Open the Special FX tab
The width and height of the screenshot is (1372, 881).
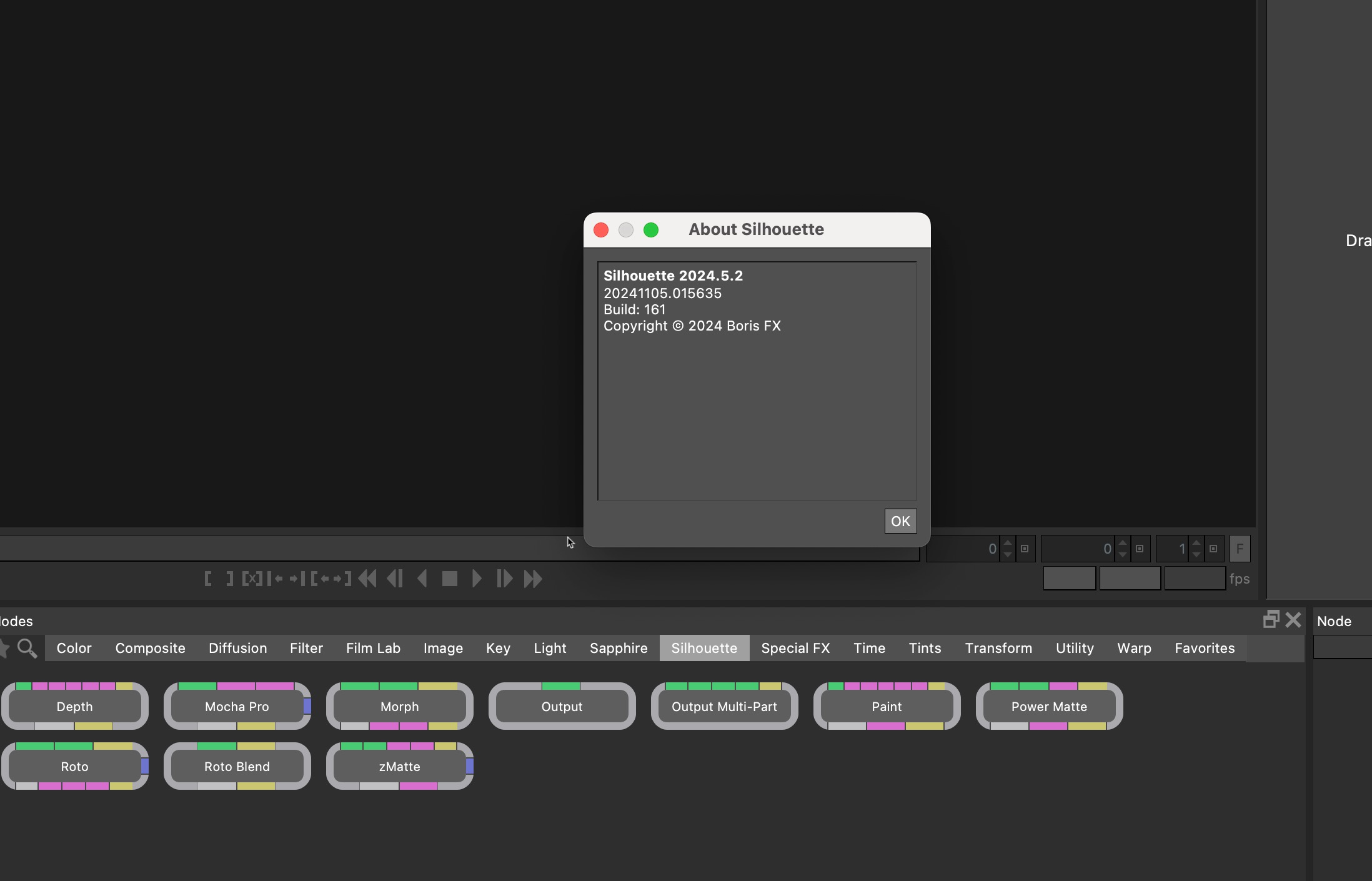pos(796,648)
